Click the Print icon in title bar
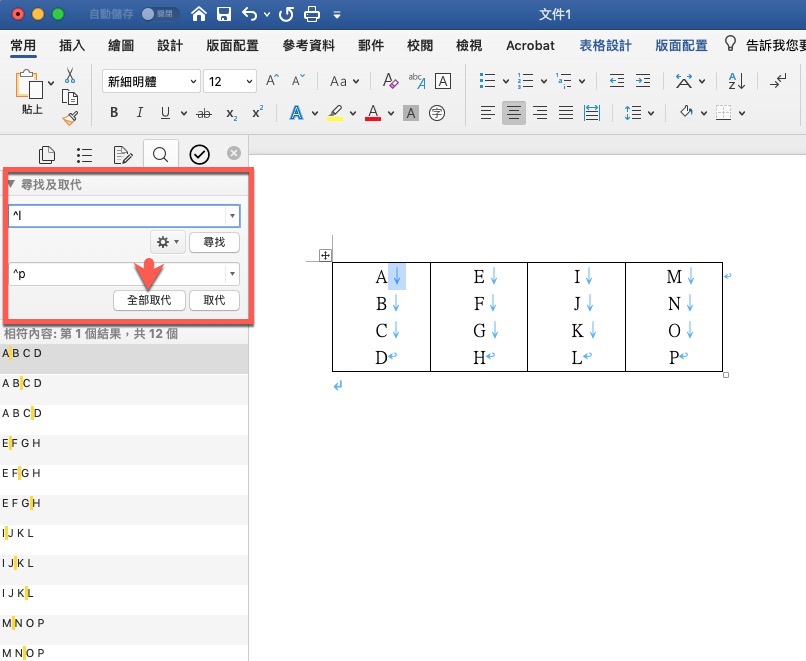806x661 pixels. pos(312,15)
